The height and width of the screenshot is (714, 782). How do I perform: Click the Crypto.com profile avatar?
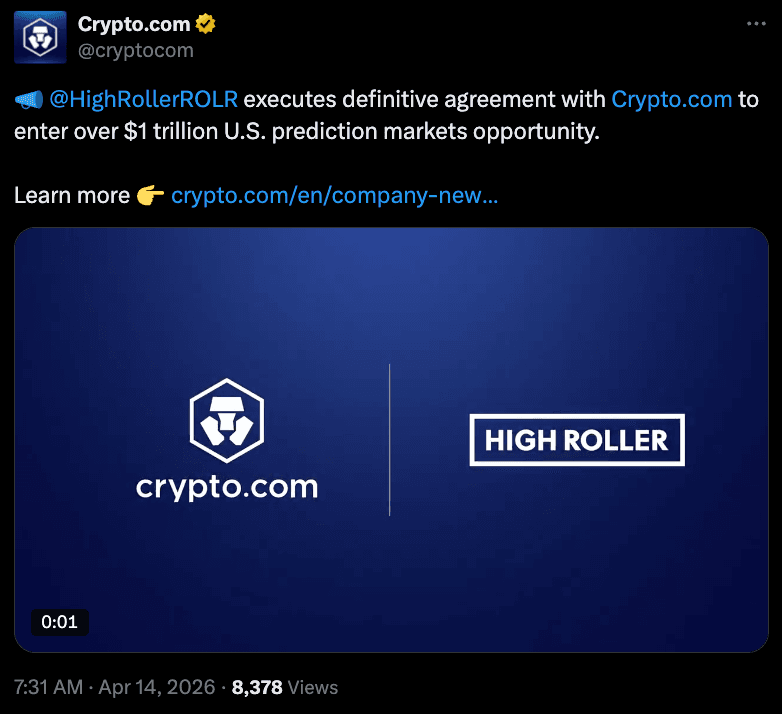pos(38,36)
